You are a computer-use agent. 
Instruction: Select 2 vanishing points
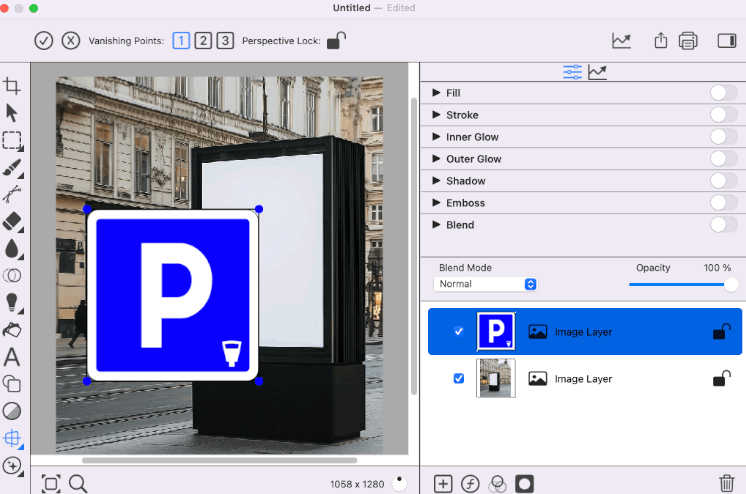[x=203, y=41]
